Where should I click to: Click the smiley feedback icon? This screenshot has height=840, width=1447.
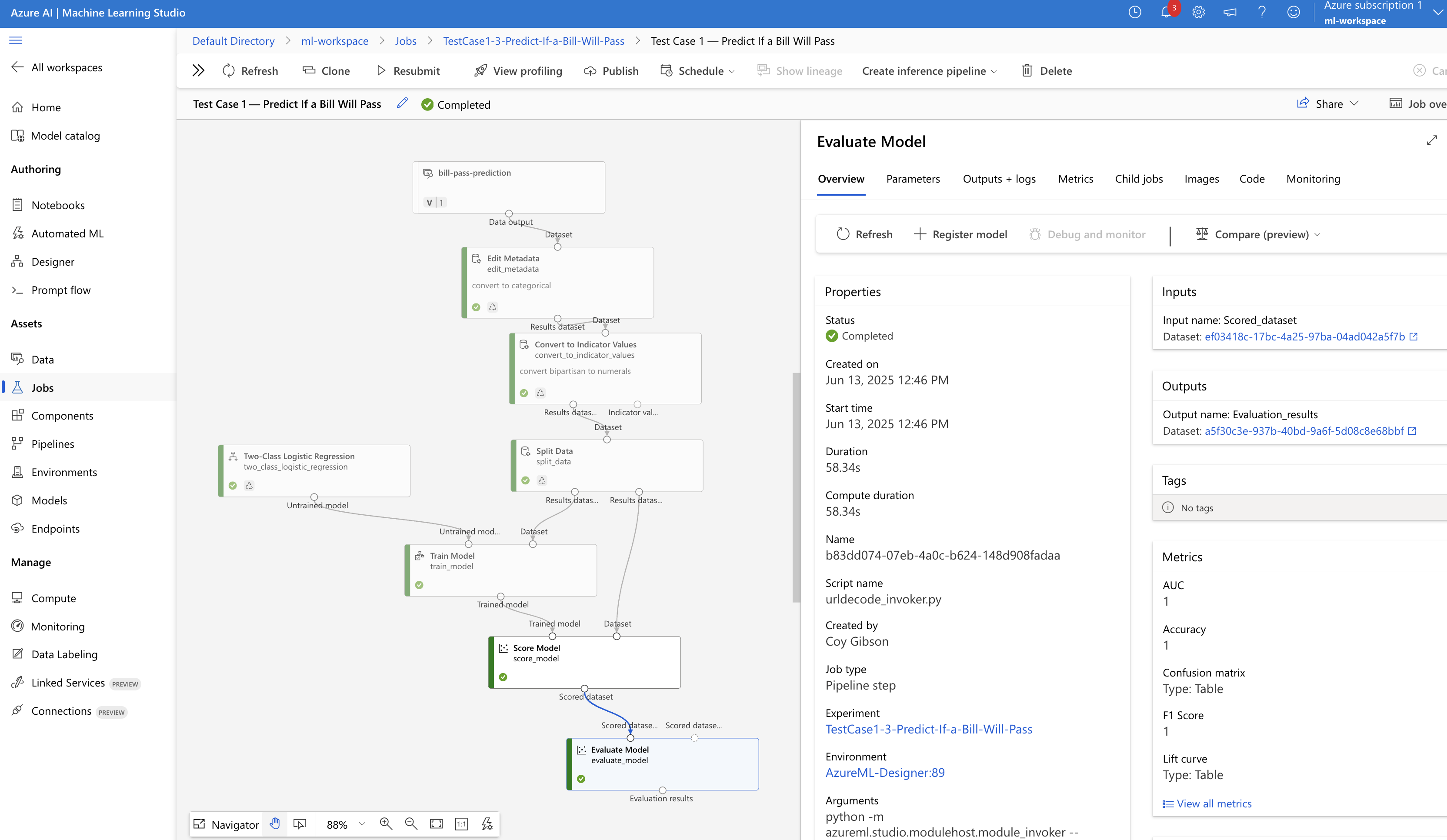pyautogui.click(x=1293, y=12)
